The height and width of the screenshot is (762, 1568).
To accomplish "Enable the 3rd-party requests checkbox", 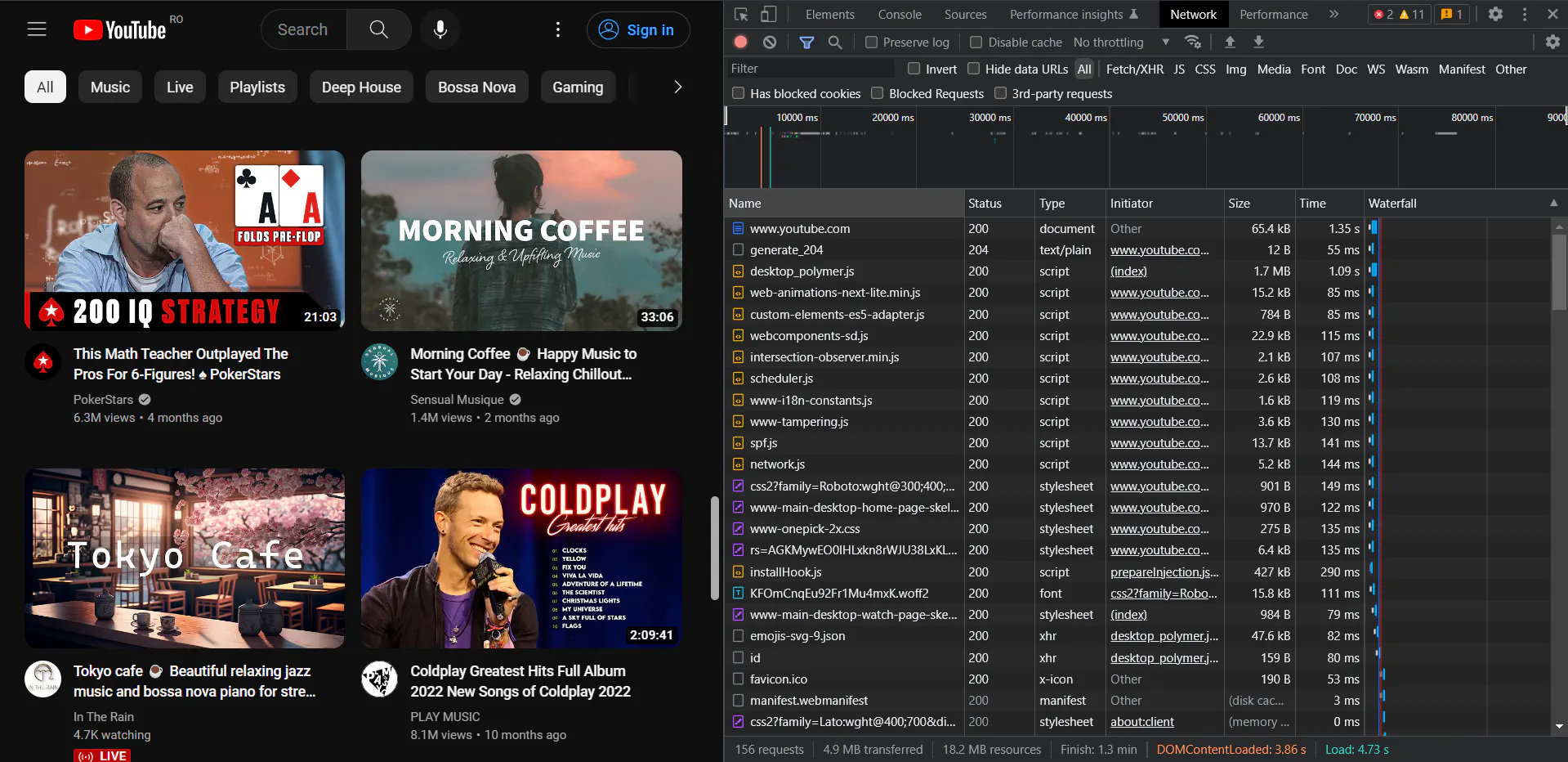I will pos(1001,93).
